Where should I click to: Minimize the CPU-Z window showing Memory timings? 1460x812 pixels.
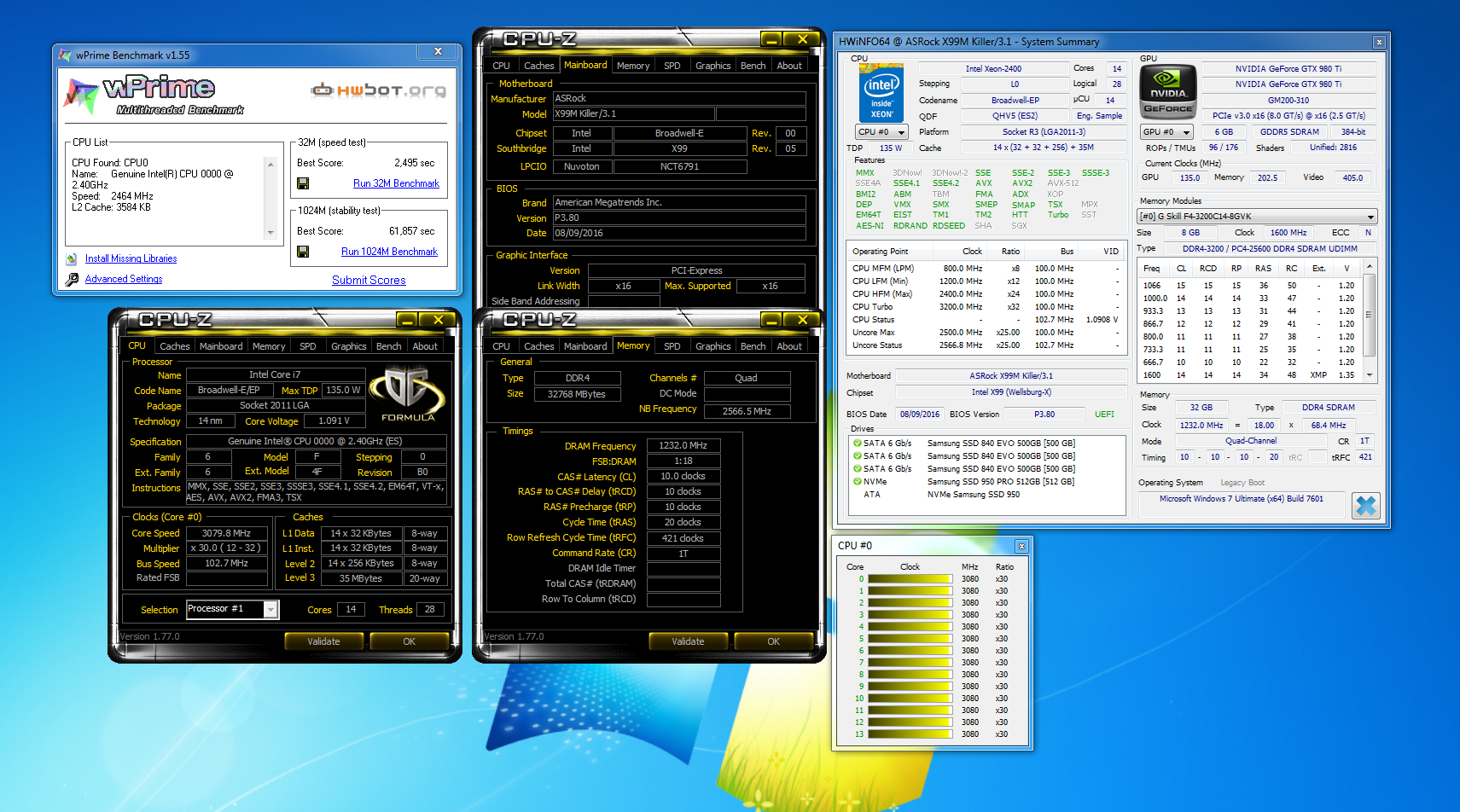click(771, 320)
